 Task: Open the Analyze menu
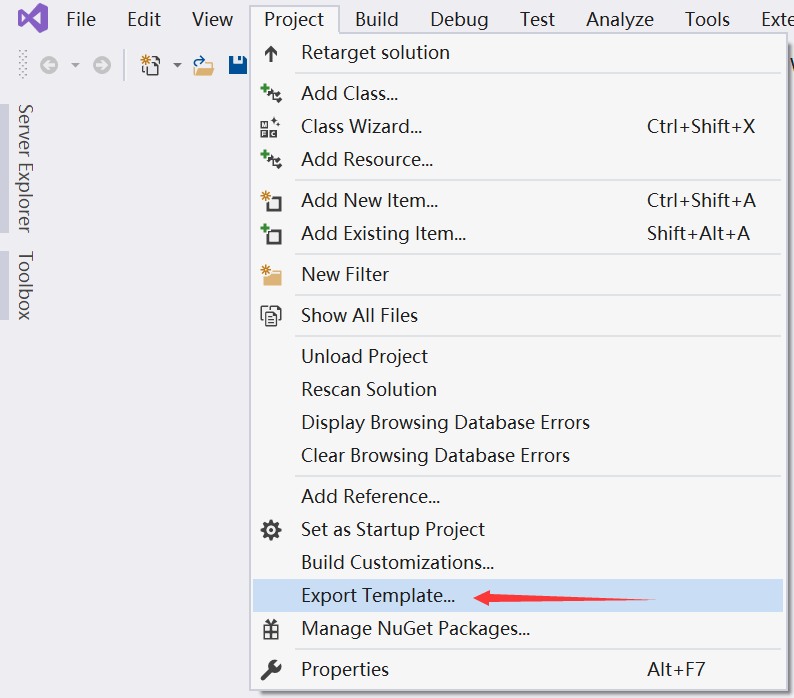point(620,19)
